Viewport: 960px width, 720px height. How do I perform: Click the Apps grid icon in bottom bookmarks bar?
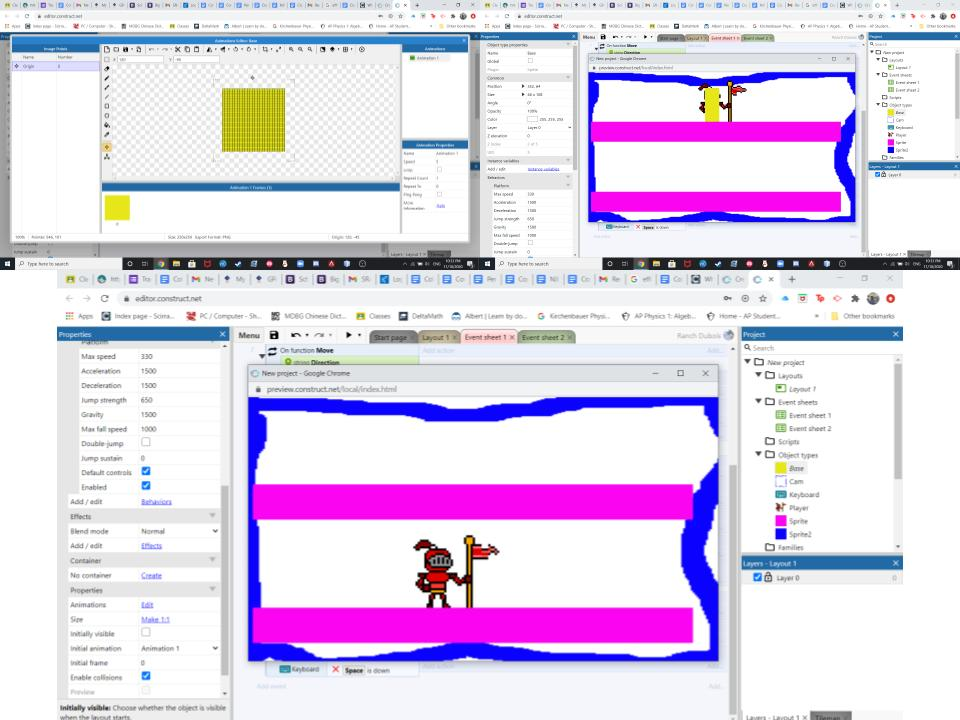click(x=70, y=316)
